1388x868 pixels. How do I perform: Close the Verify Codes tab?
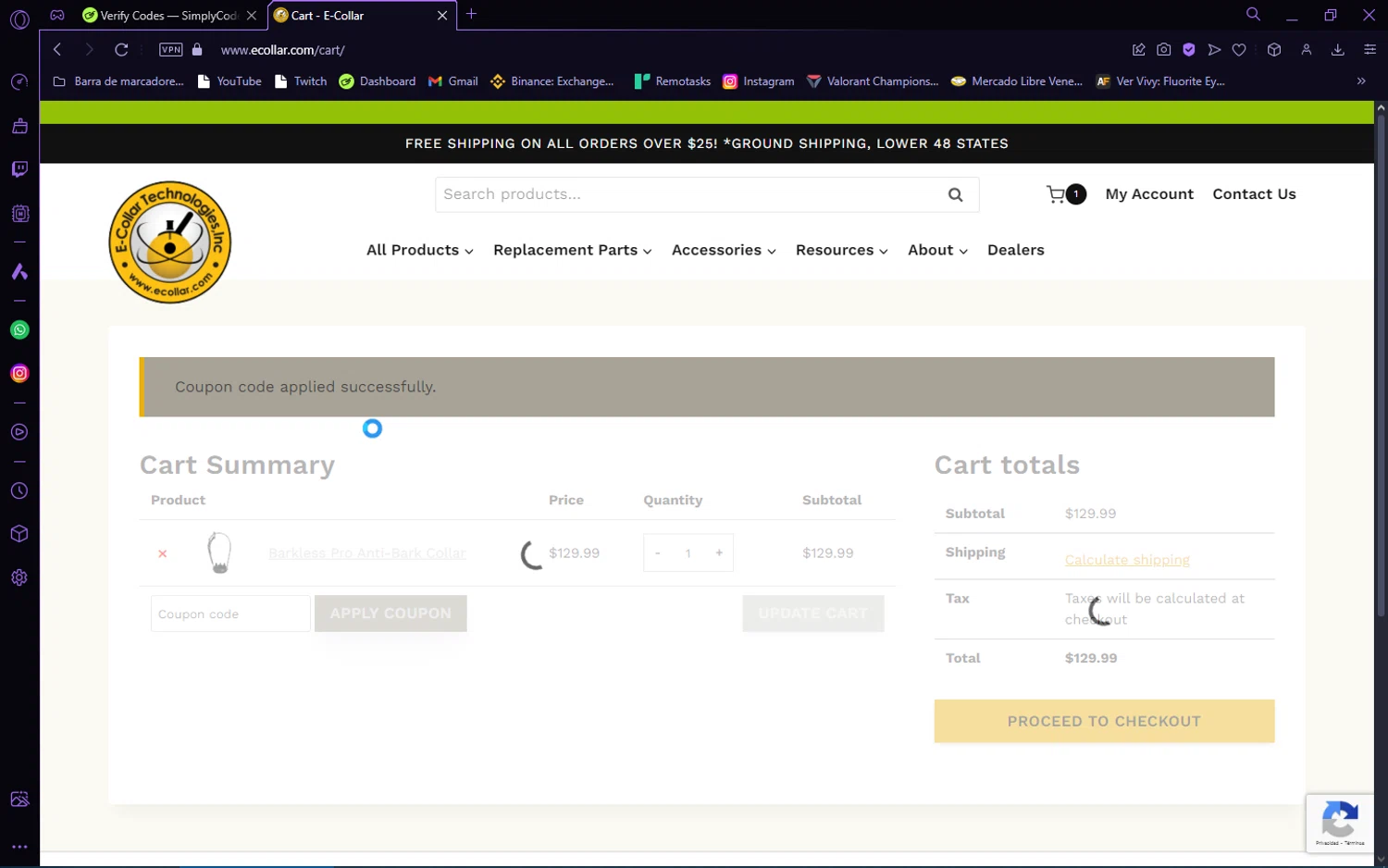point(252,16)
